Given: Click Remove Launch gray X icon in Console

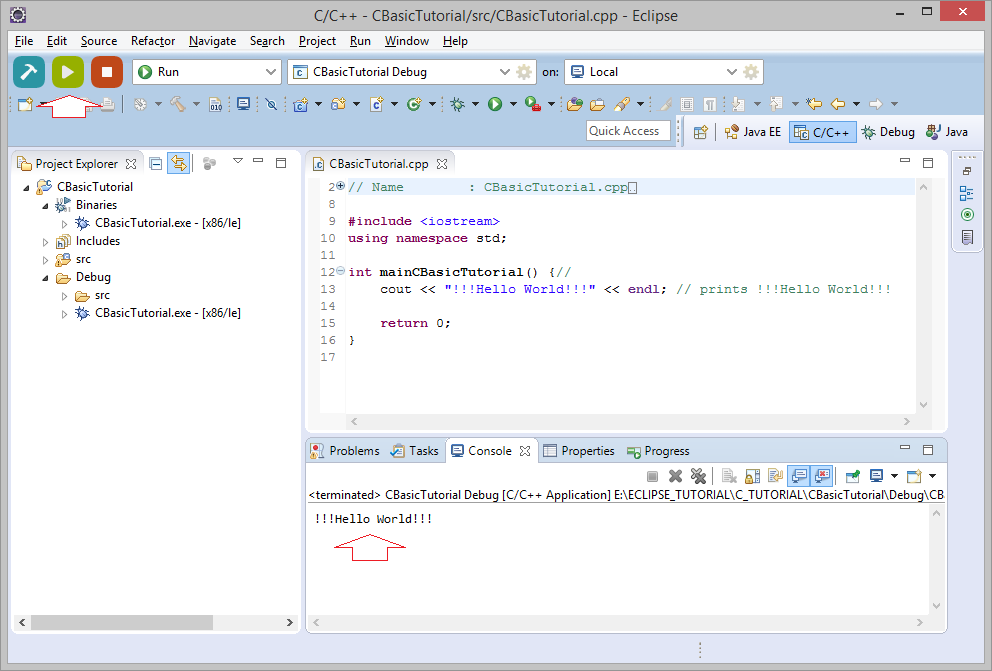Looking at the screenshot, I should [x=676, y=476].
